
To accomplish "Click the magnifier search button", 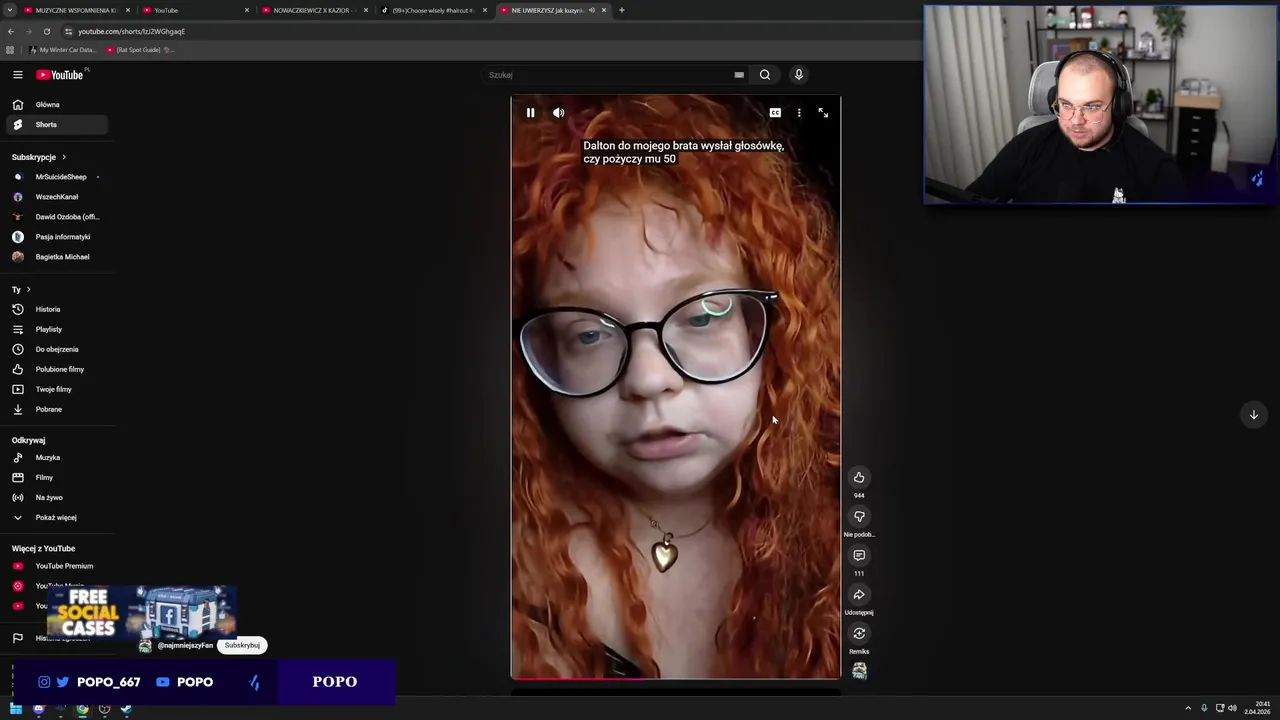I will pos(765,75).
